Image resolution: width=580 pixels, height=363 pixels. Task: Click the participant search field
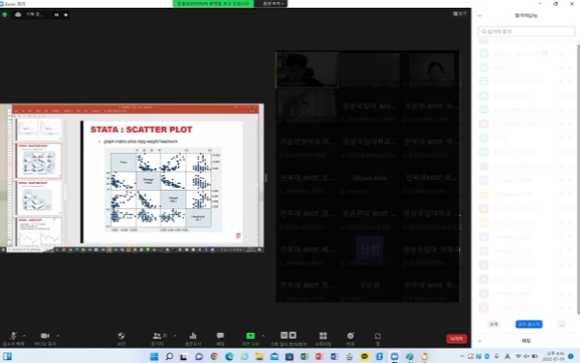[526, 31]
